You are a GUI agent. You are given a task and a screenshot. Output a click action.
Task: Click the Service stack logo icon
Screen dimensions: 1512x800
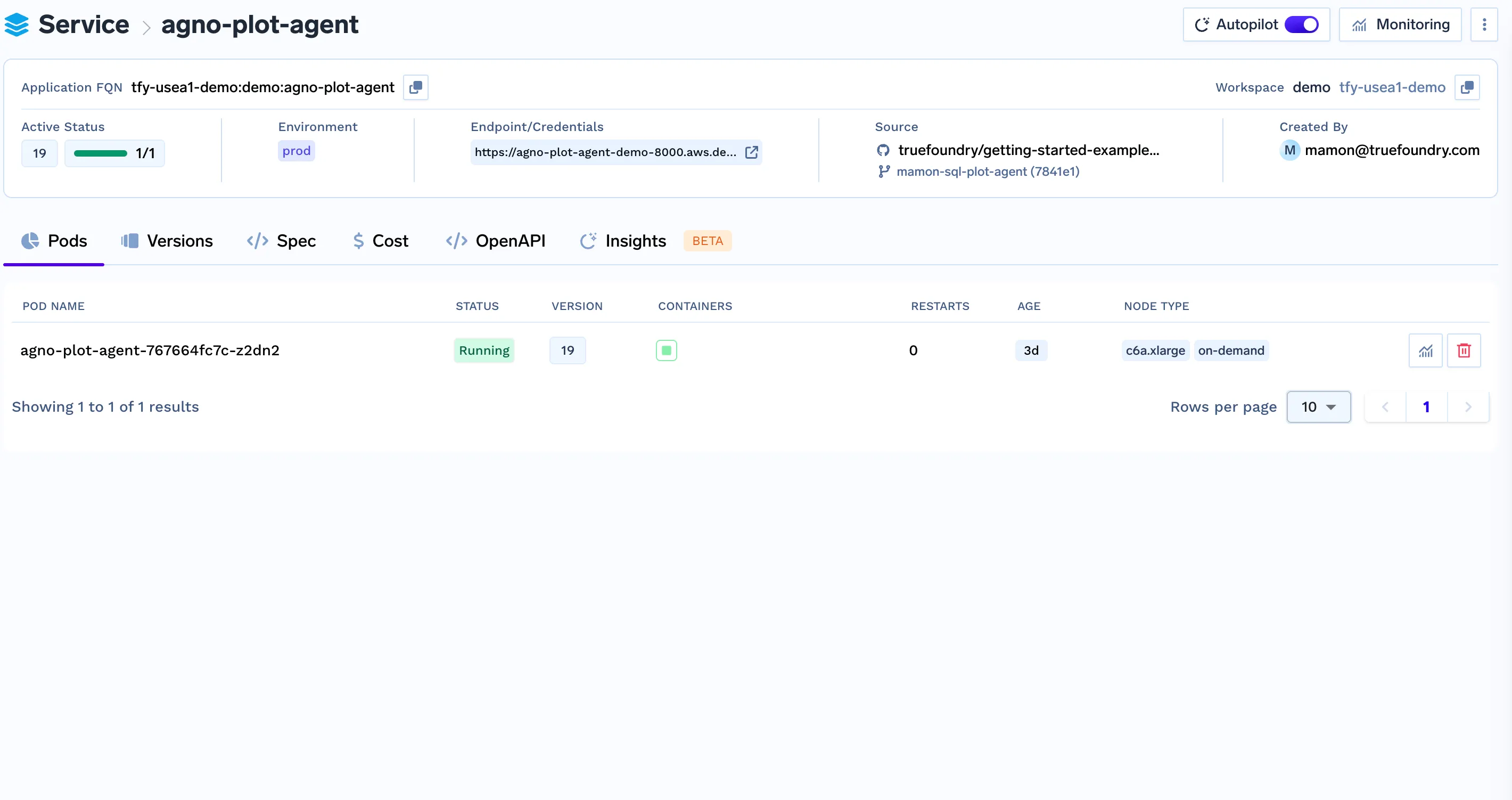tap(17, 25)
